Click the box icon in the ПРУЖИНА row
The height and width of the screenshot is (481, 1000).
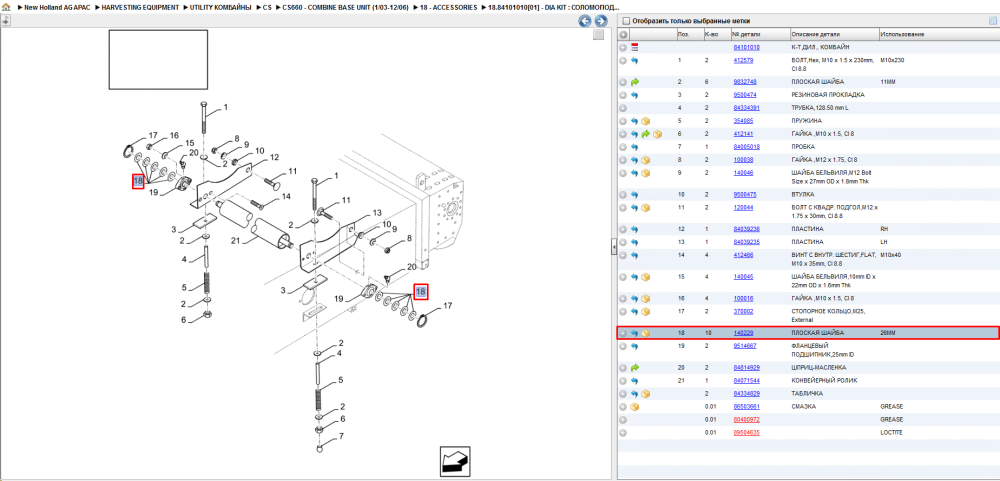coord(645,121)
